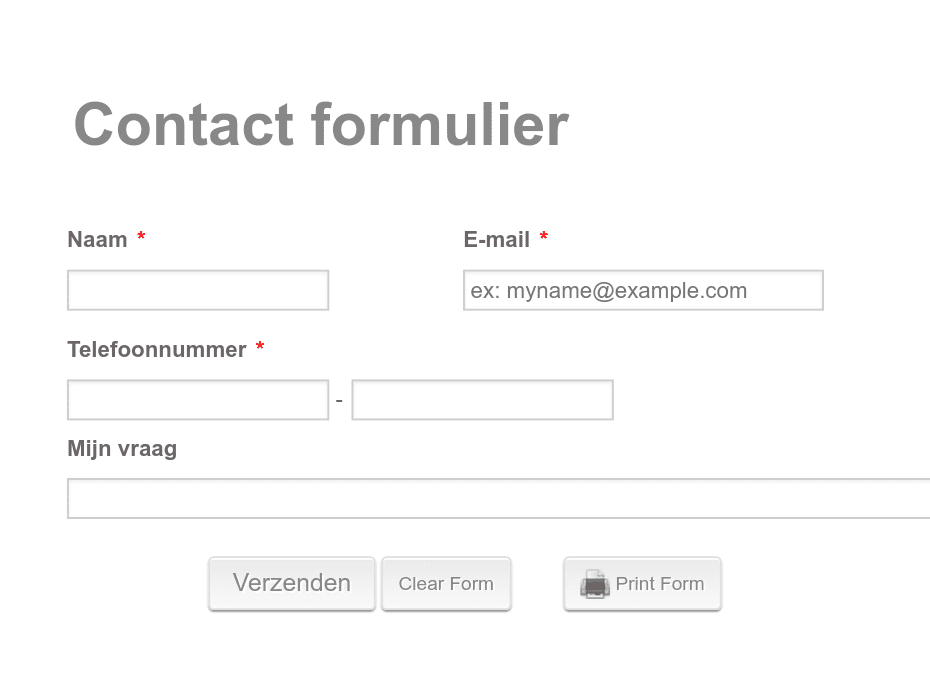Click the E-mail field label

pos(497,240)
